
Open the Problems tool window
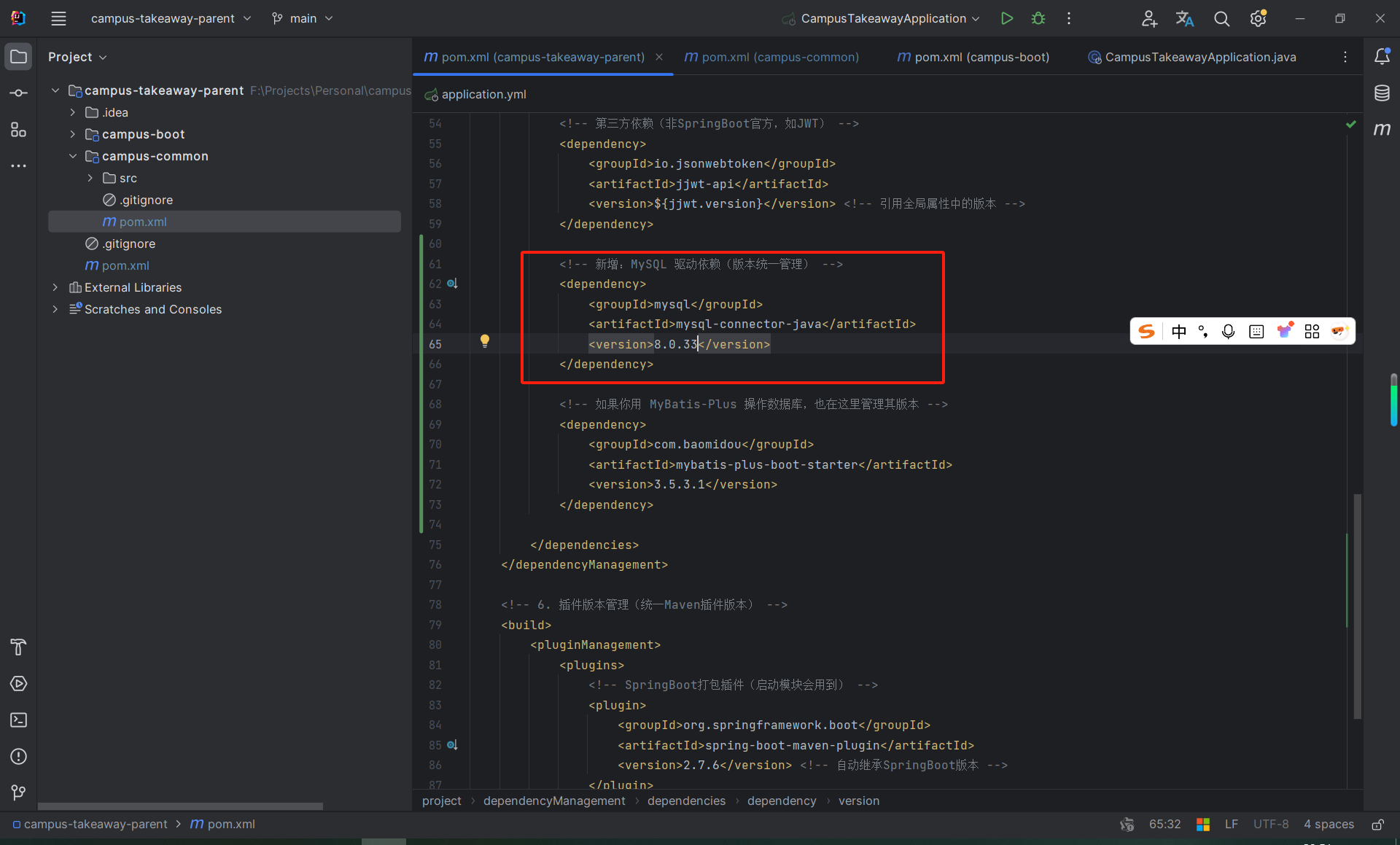[x=18, y=757]
